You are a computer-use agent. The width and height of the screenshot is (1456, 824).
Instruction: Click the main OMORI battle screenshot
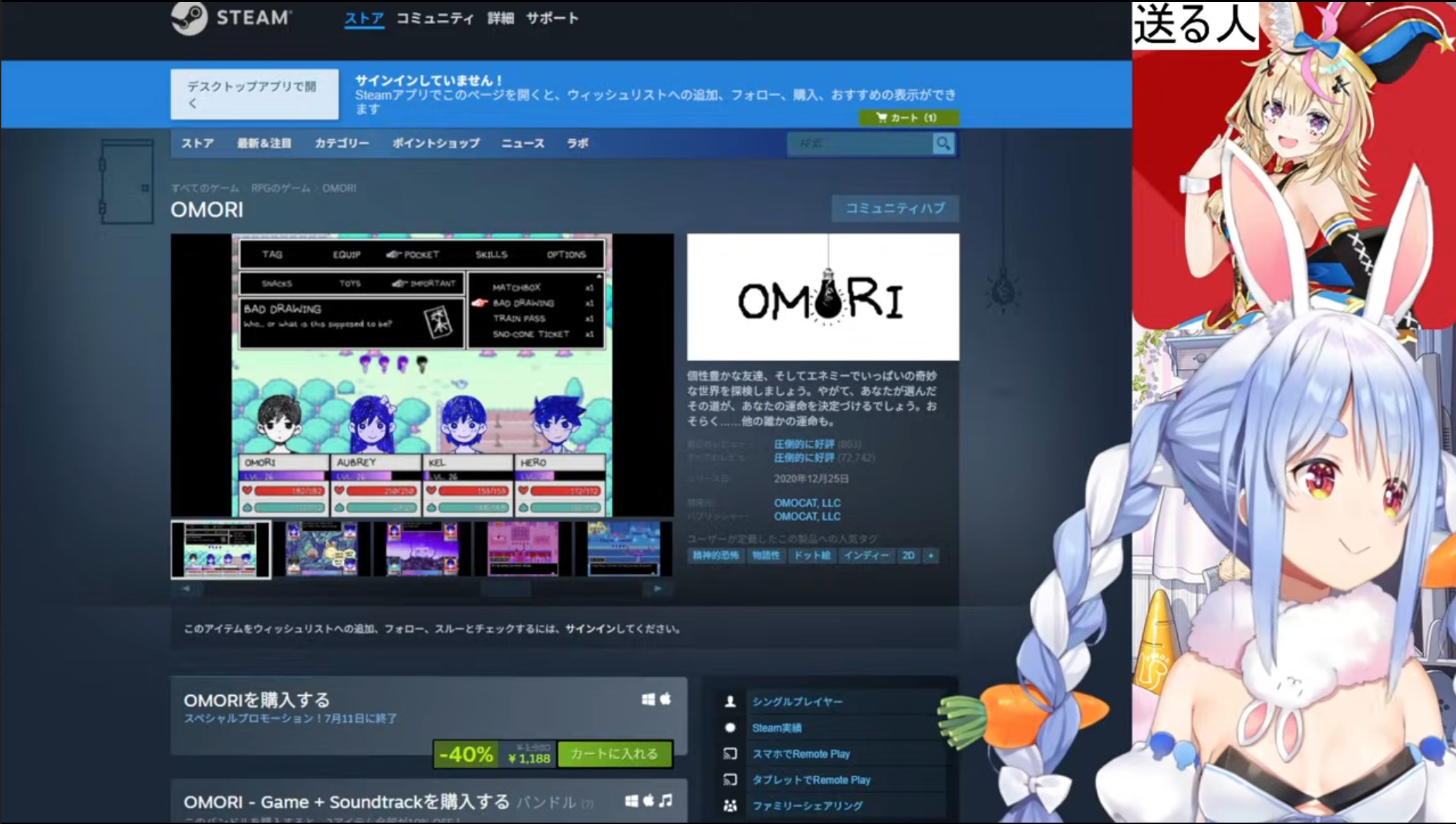point(422,375)
